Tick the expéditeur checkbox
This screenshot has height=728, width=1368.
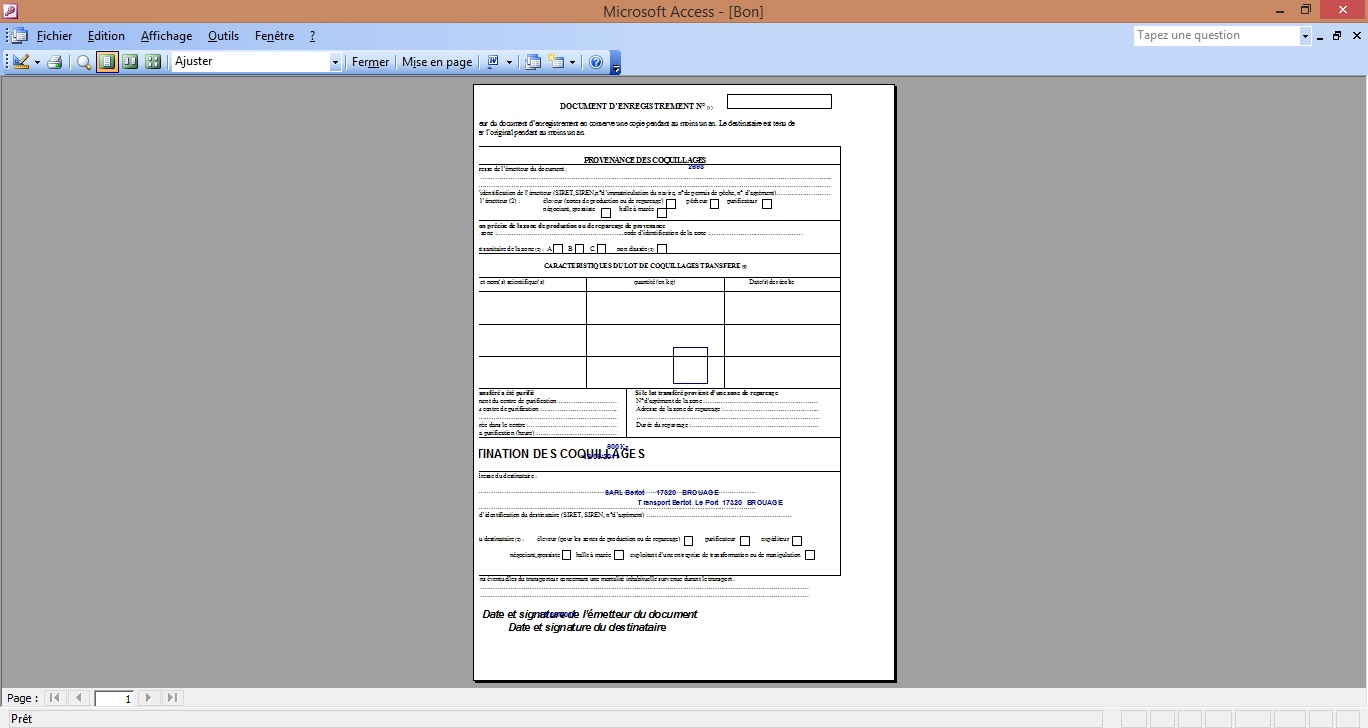click(x=797, y=541)
